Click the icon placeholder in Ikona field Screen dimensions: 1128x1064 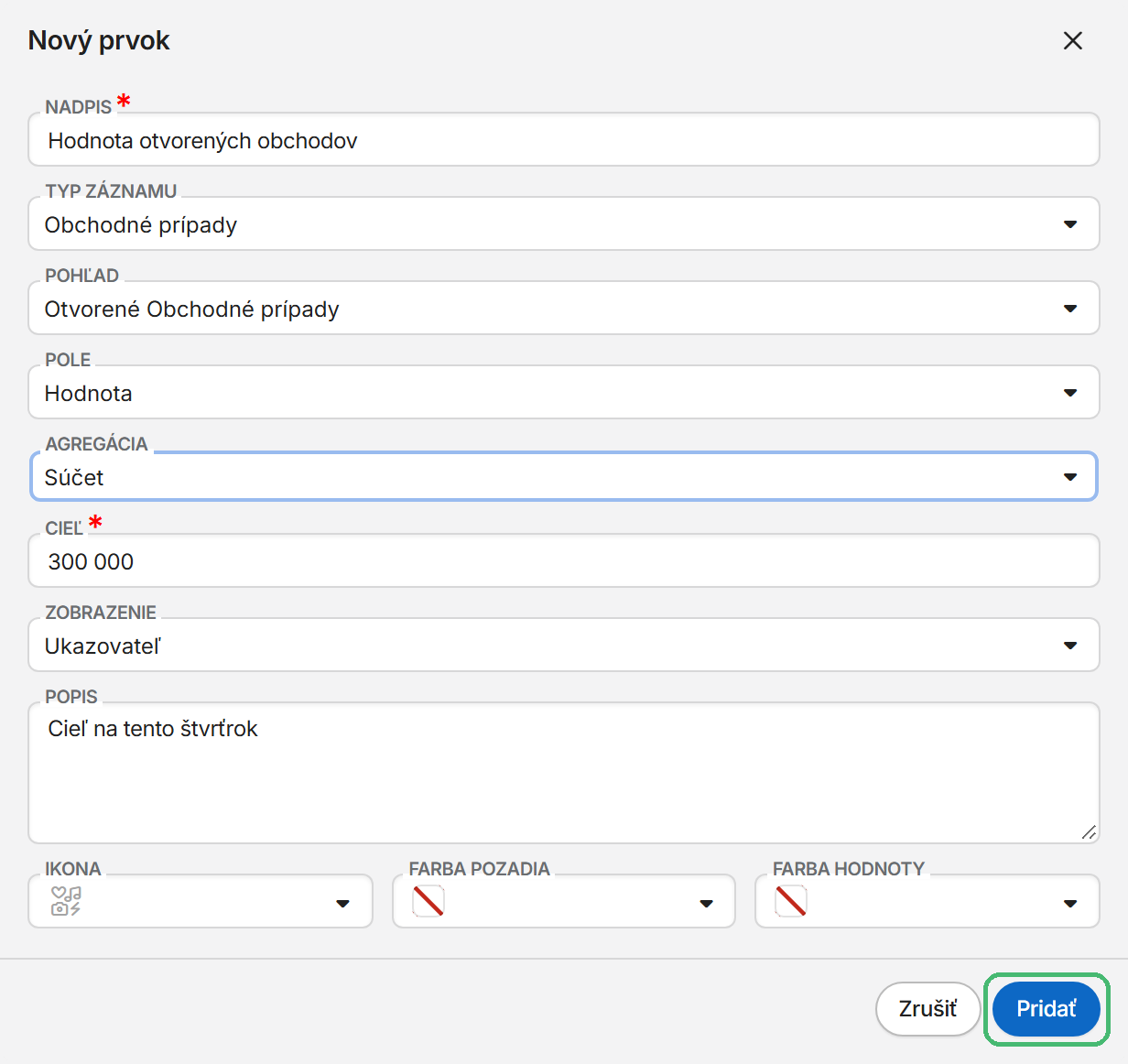pyautogui.click(x=66, y=902)
